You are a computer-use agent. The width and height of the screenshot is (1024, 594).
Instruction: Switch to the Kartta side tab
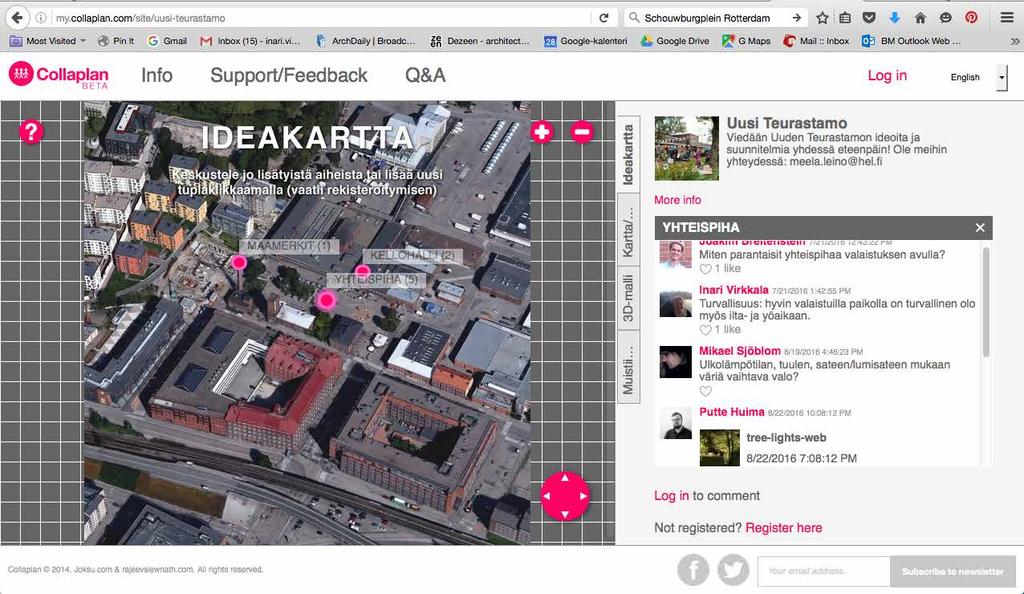(x=628, y=230)
